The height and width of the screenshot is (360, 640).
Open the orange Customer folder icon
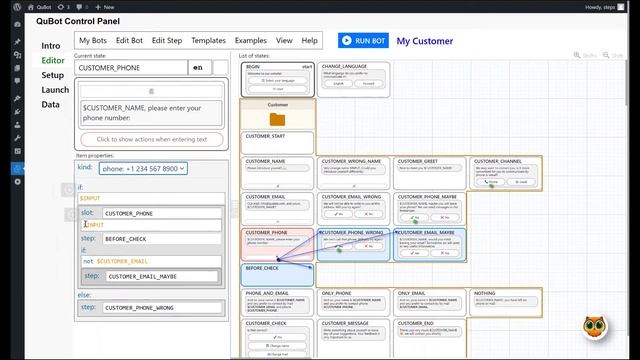click(x=278, y=120)
